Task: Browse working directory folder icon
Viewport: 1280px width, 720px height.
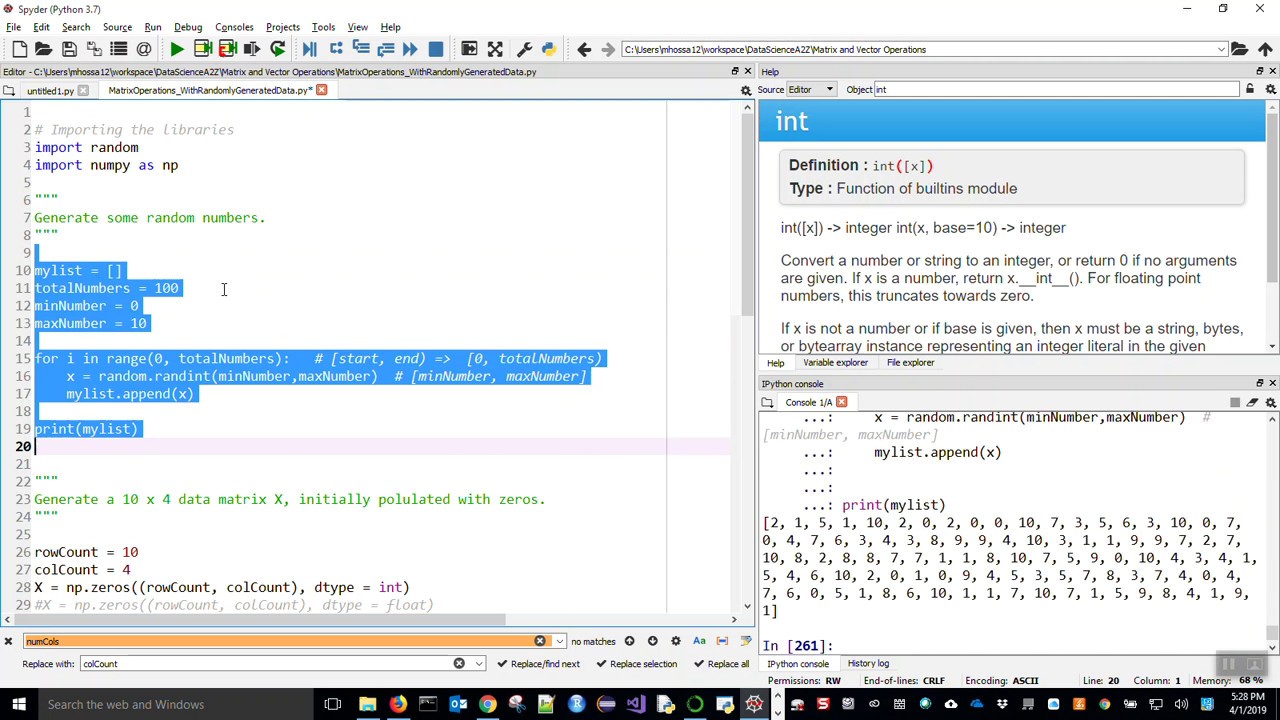Action: click(x=1239, y=49)
